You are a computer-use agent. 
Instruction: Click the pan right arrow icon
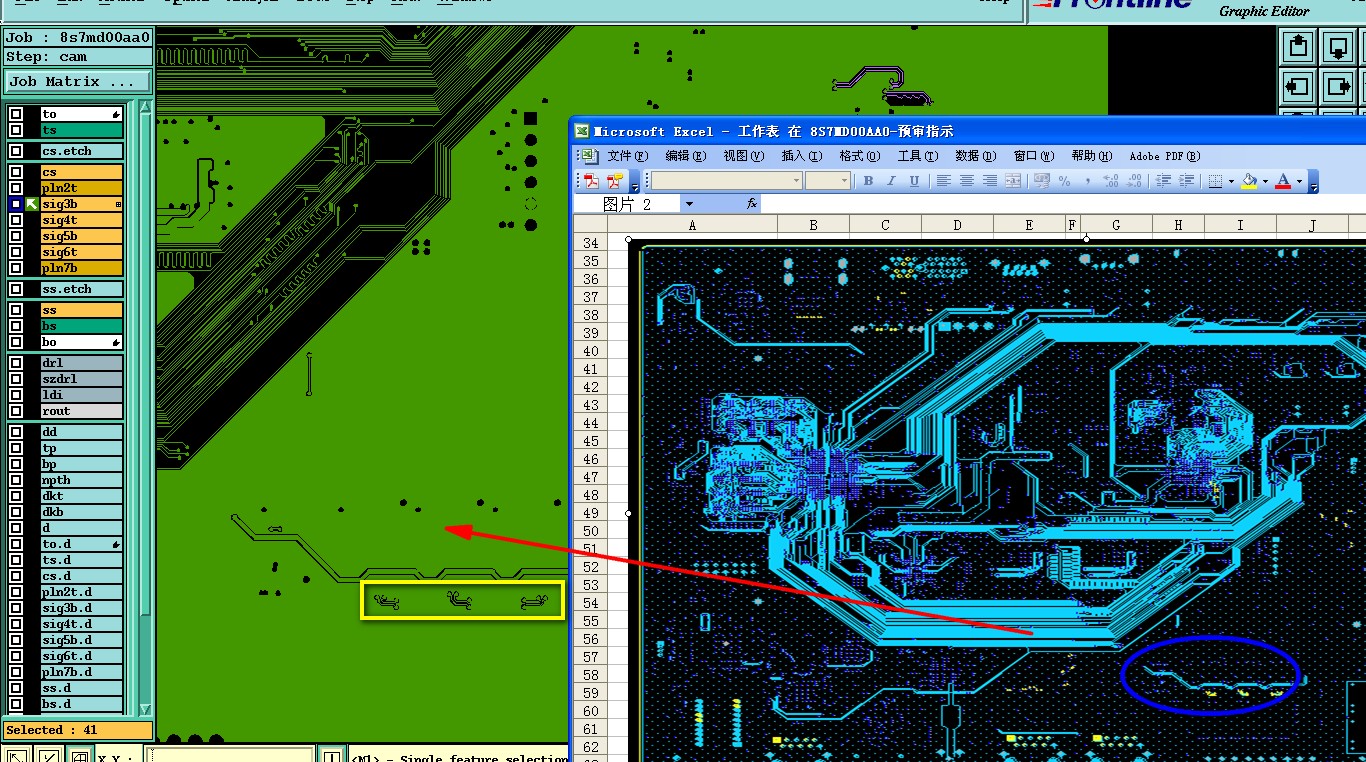[x=1338, y=86]
